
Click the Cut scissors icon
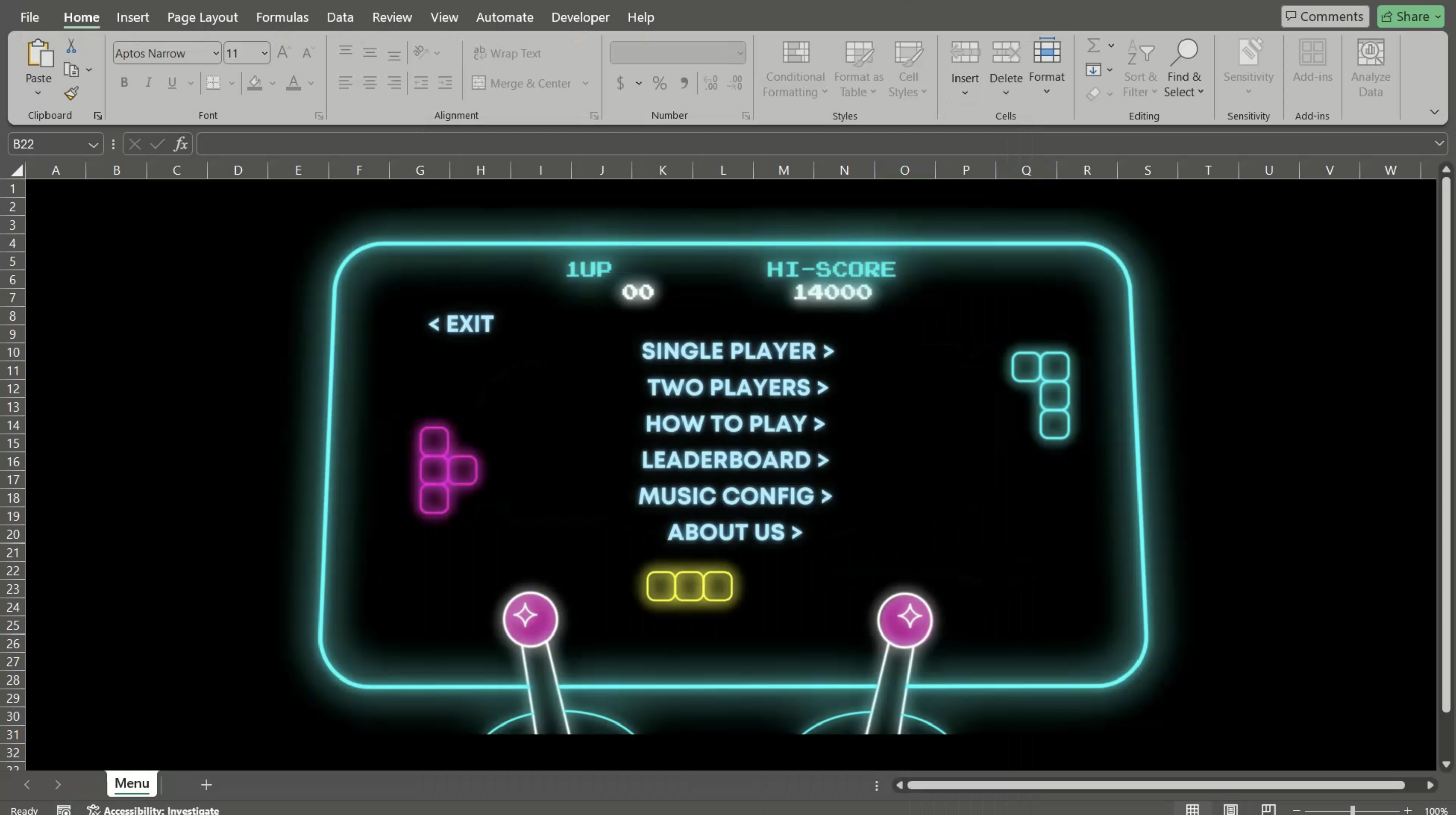(71, 46)
